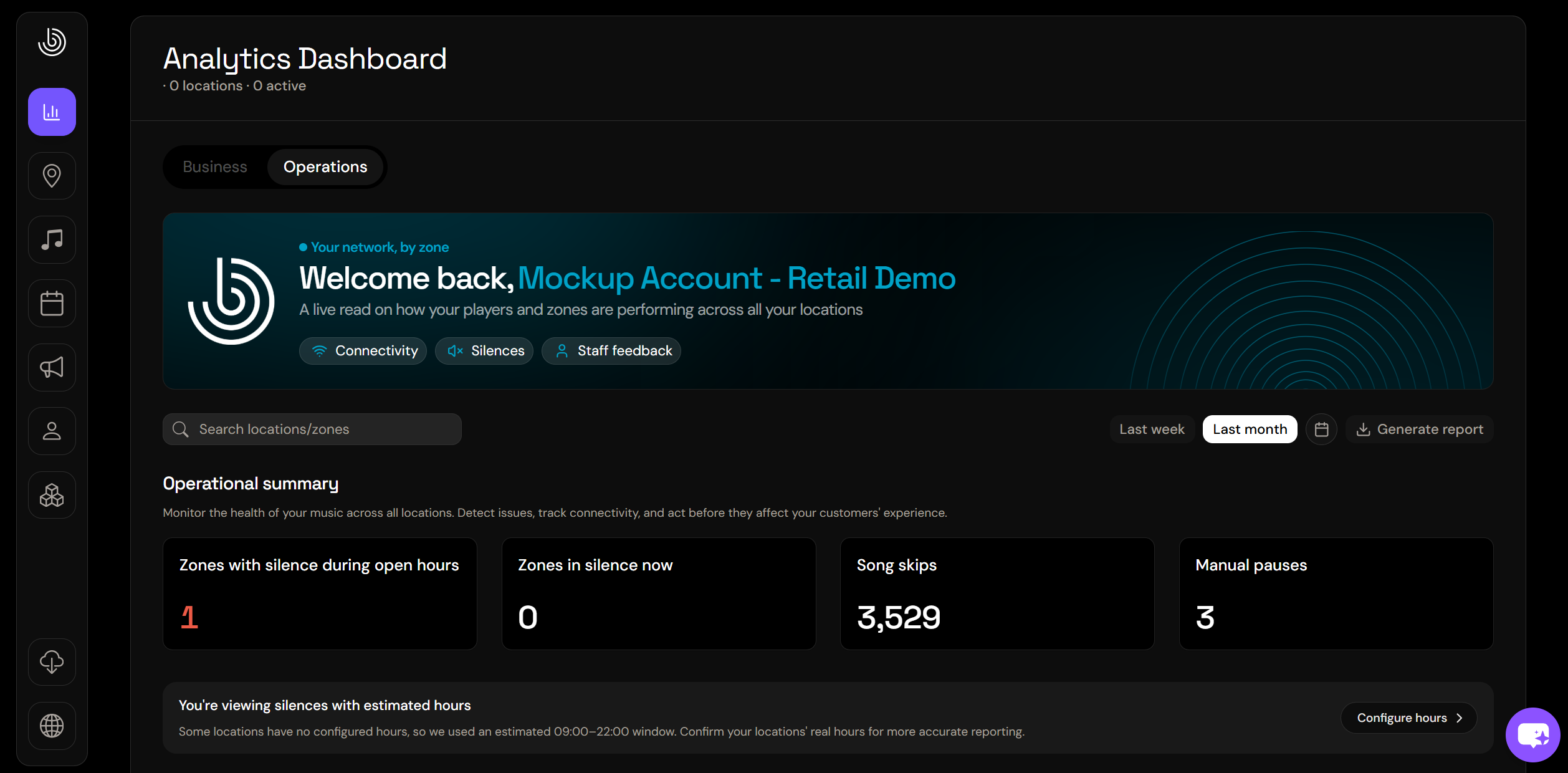The image size is (1568, 773).
Task: Focus the Search locations/zones field
Action: pos(312,430)
